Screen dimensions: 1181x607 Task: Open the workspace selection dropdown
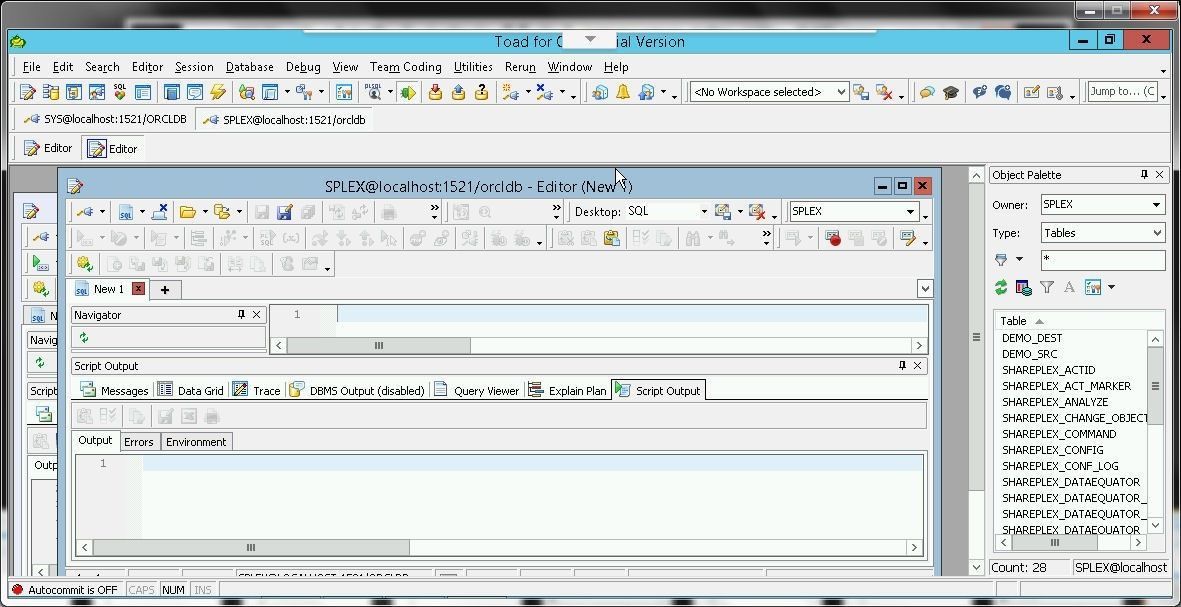[841, 92]
